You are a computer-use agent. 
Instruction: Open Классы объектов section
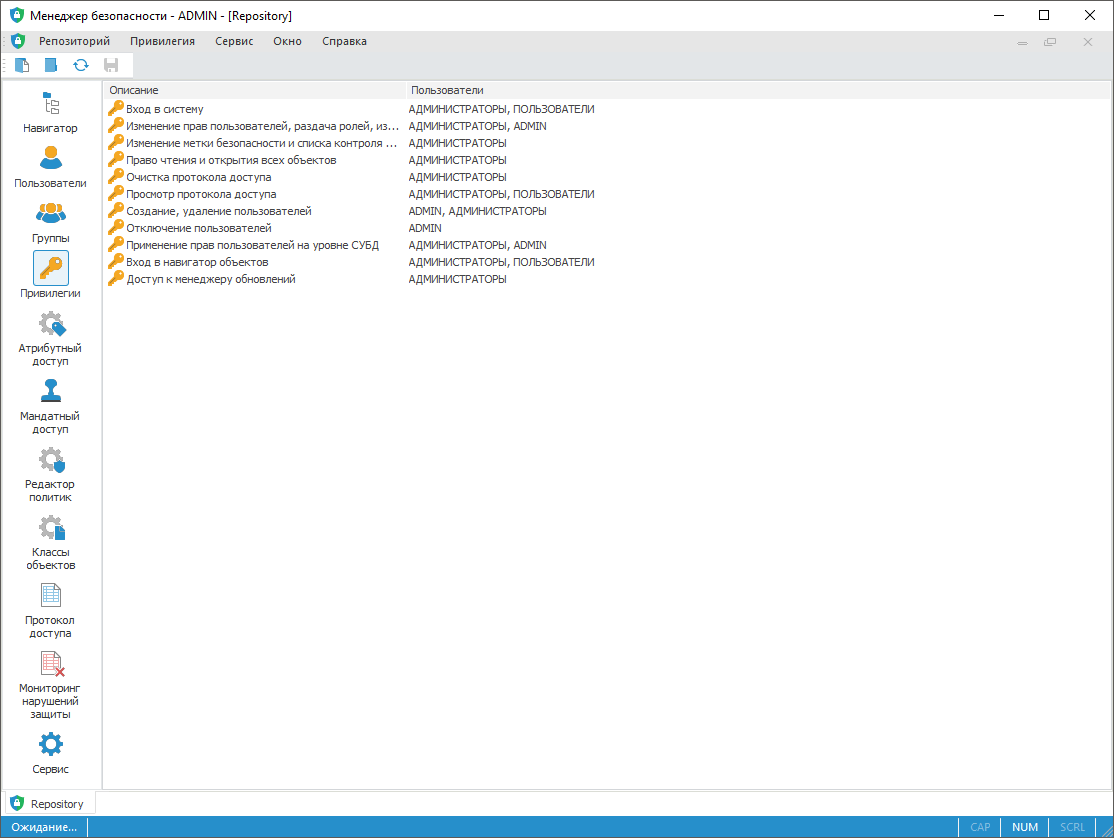click(x=50, y=543)
